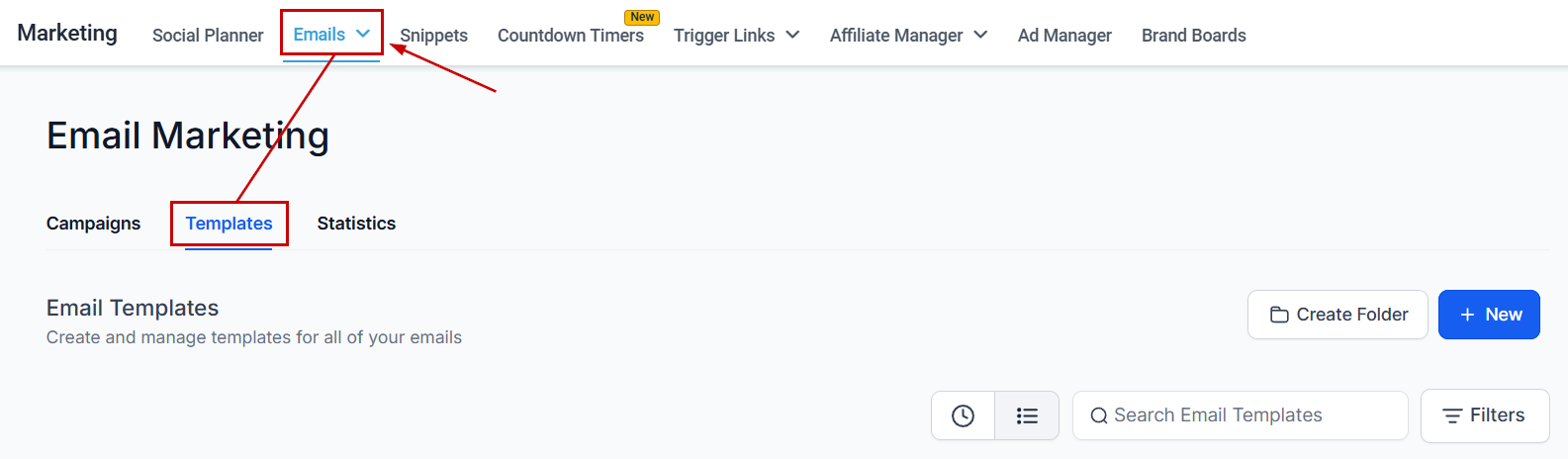Click the Filters lines icon
This screenshot has height=459, width=1568.
(x=1452, y=416)
